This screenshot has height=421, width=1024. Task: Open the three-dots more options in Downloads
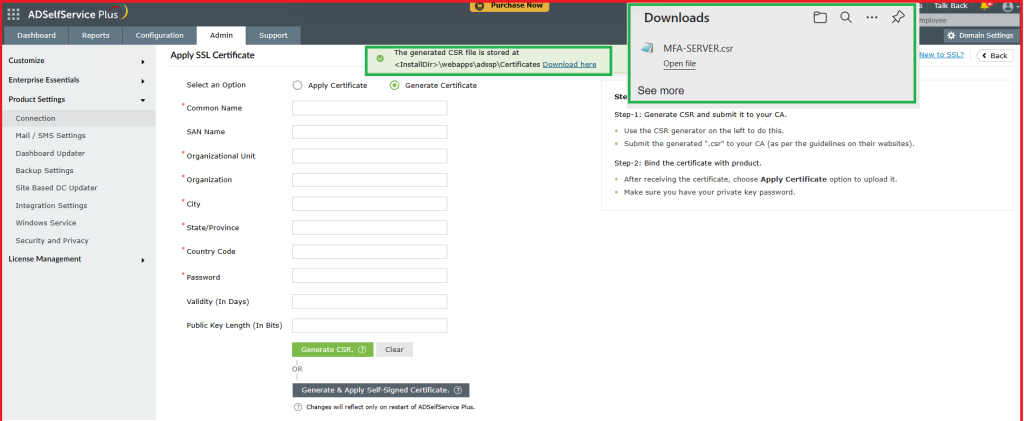[x=872, y=18]
